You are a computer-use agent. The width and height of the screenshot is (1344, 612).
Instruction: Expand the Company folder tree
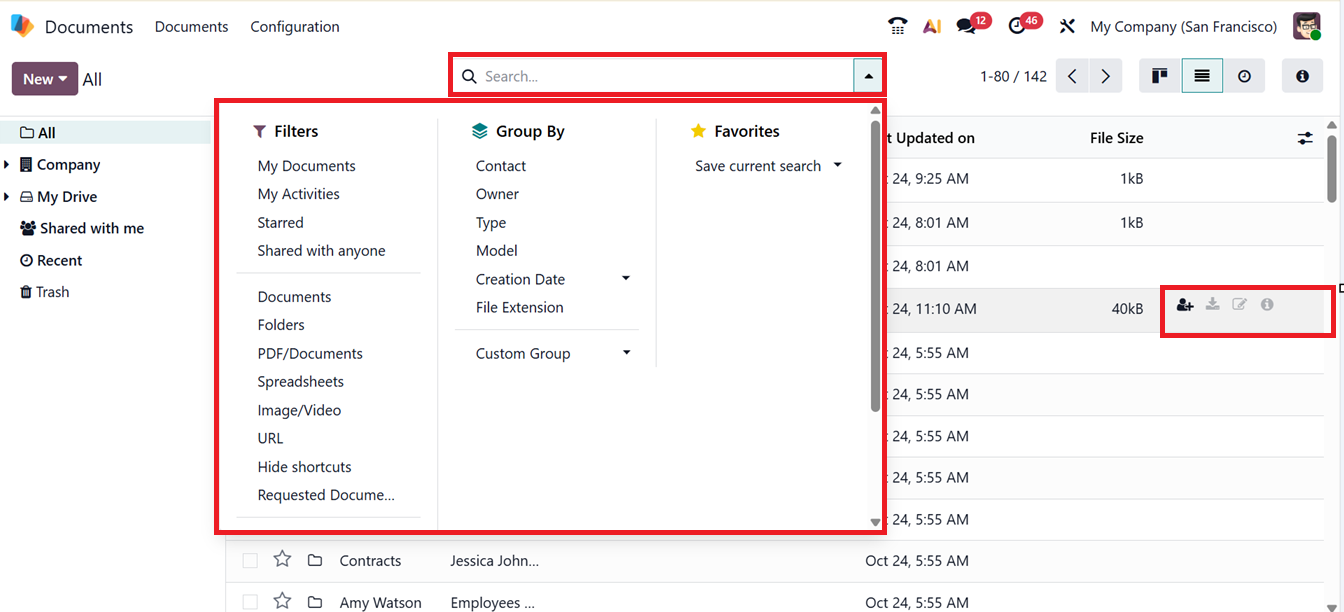click(8, 165)
